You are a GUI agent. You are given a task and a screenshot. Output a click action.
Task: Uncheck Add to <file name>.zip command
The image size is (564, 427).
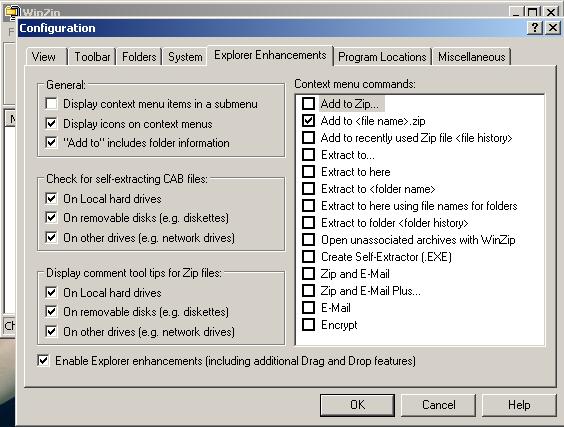[x=308, y=121]
